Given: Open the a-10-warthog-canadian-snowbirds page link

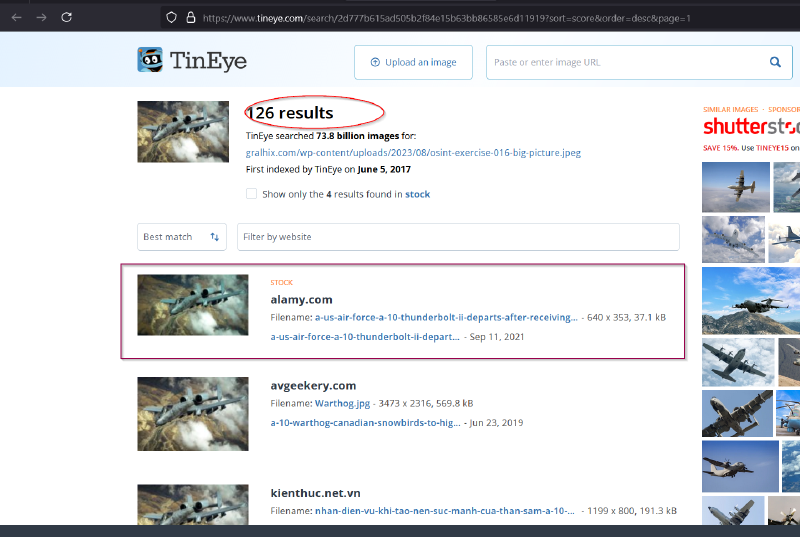Looking at the screenshot, I should pos(366,423).
